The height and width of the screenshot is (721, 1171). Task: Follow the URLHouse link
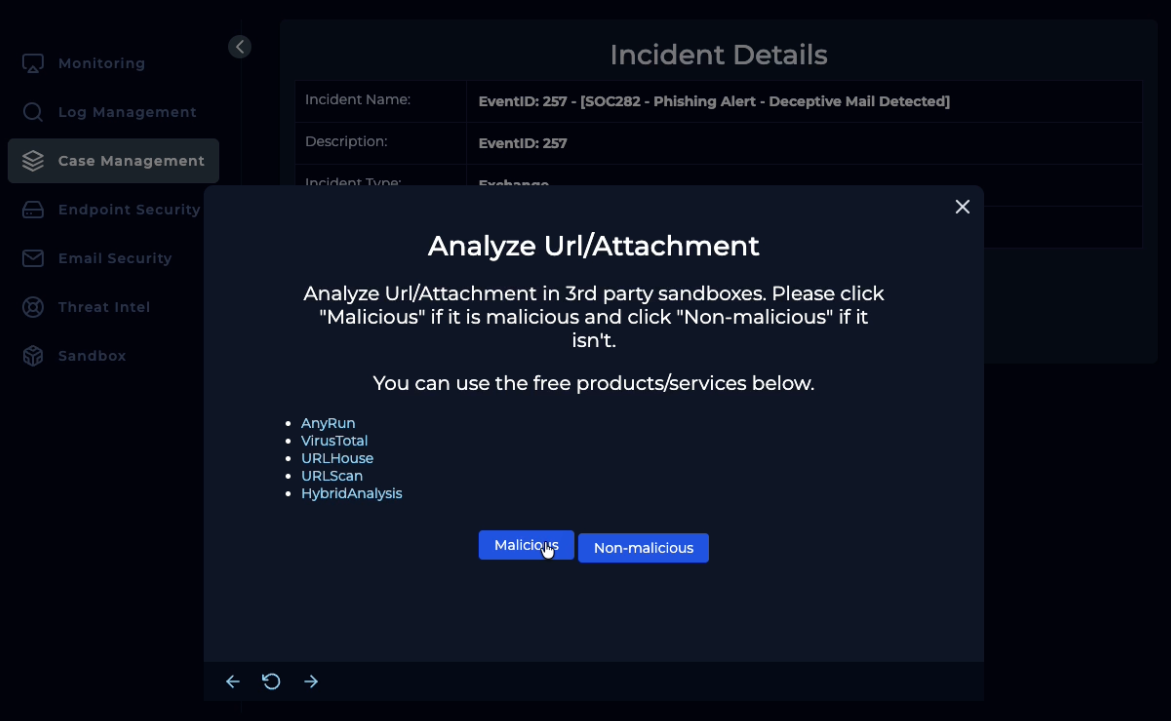[x=337, y=458]
